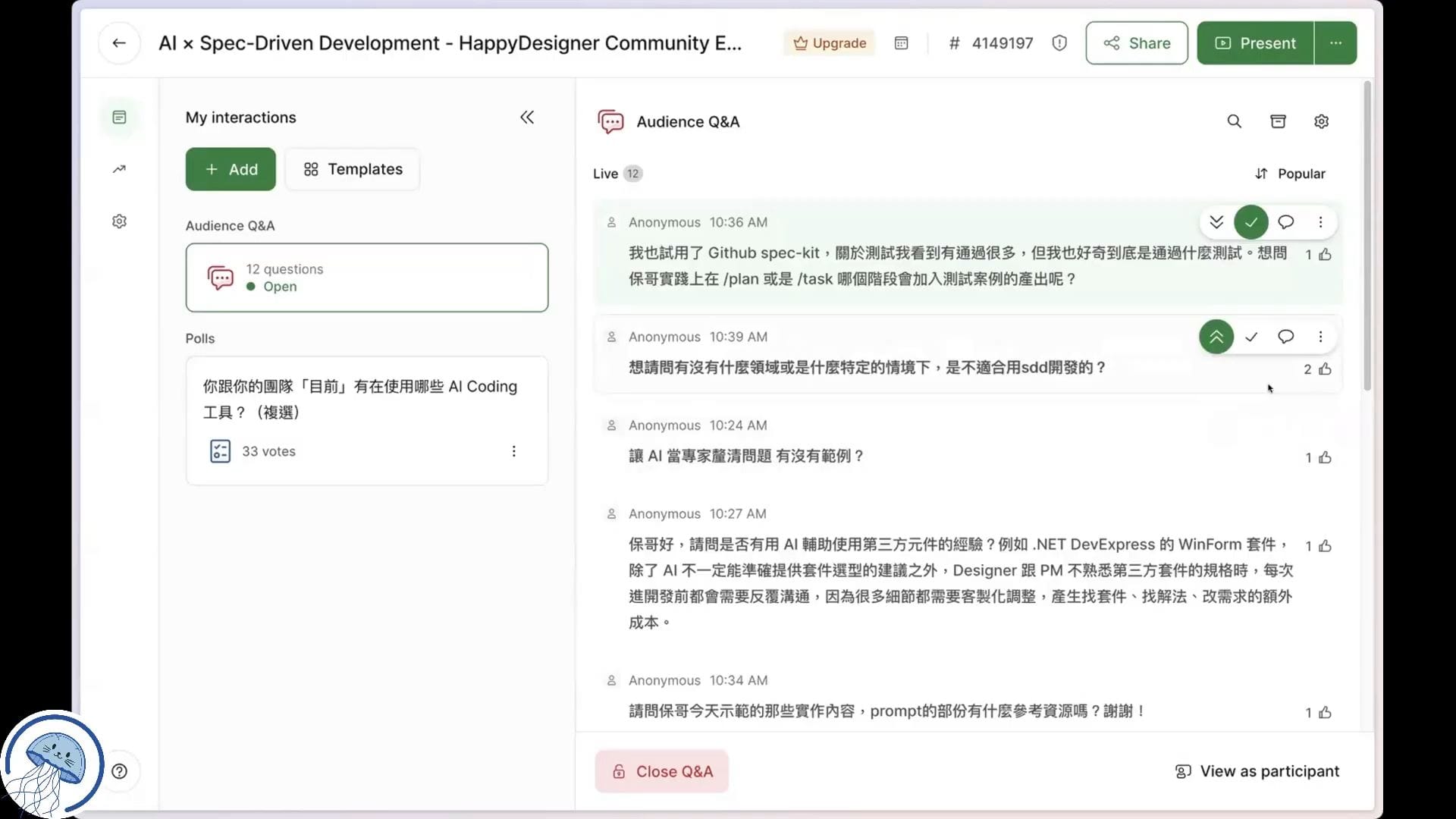Viewport: 1456px width, 819px height.
Task: Reply to the 10:39 AM question
Action: pyautogui.click(x=1285, y=337)
